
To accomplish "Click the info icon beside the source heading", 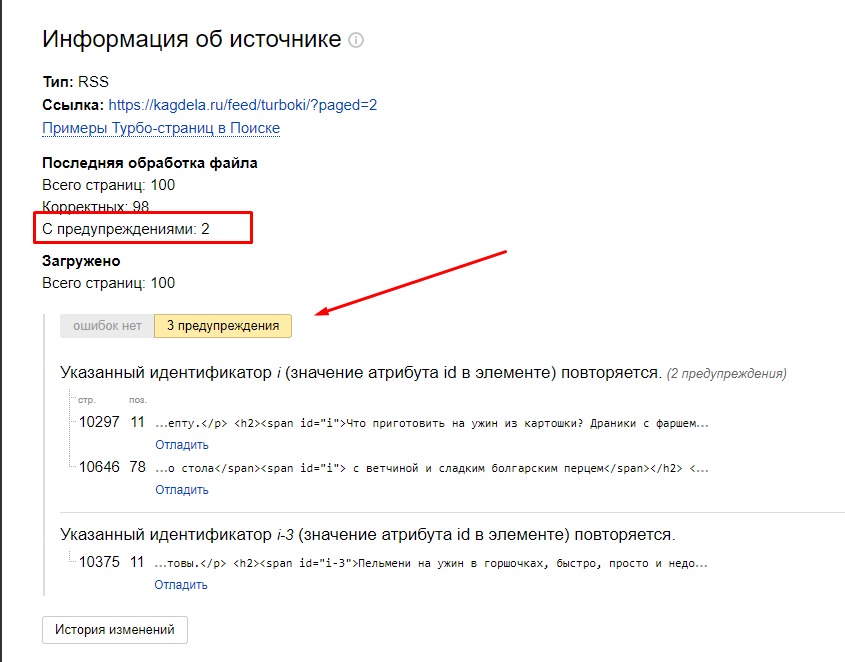I will pos(356,41).
